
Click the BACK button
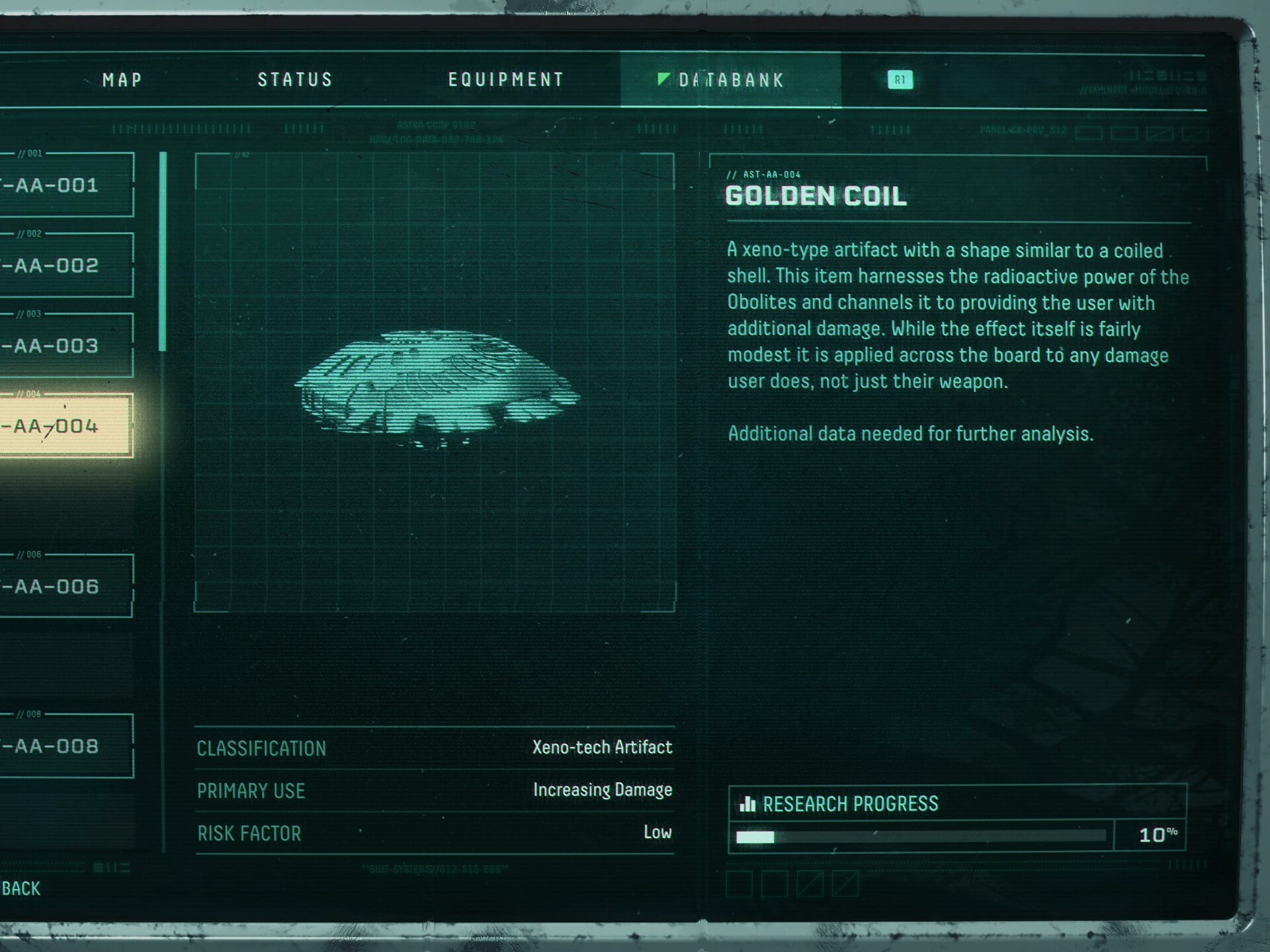(x=21, y=889)
